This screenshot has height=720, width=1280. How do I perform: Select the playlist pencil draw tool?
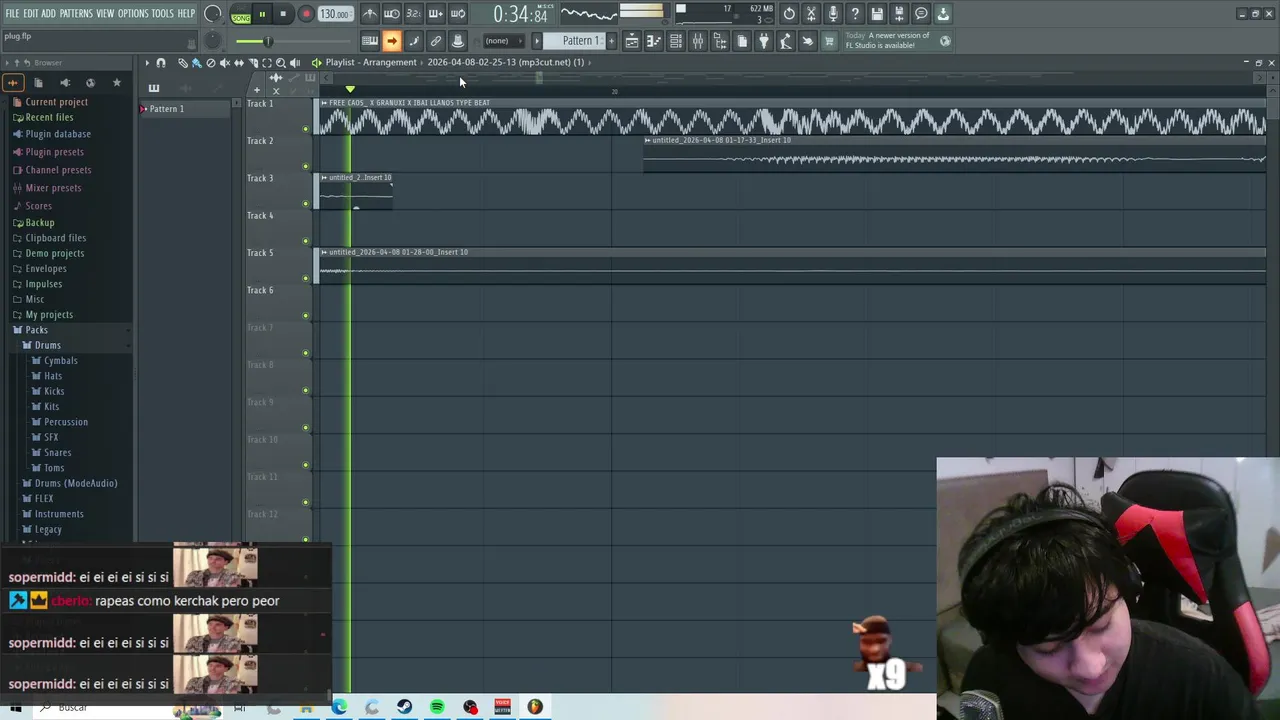(183, 63)
